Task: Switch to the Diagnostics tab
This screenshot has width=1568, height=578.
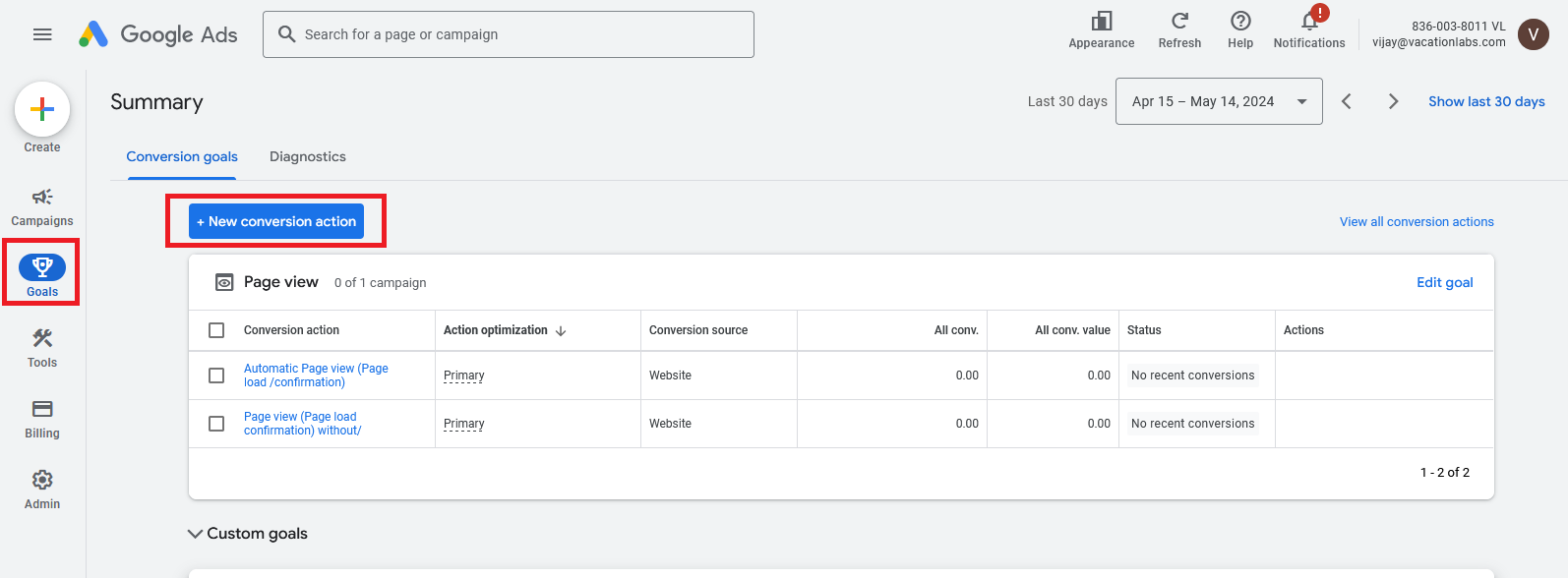Action: [308, 156]
